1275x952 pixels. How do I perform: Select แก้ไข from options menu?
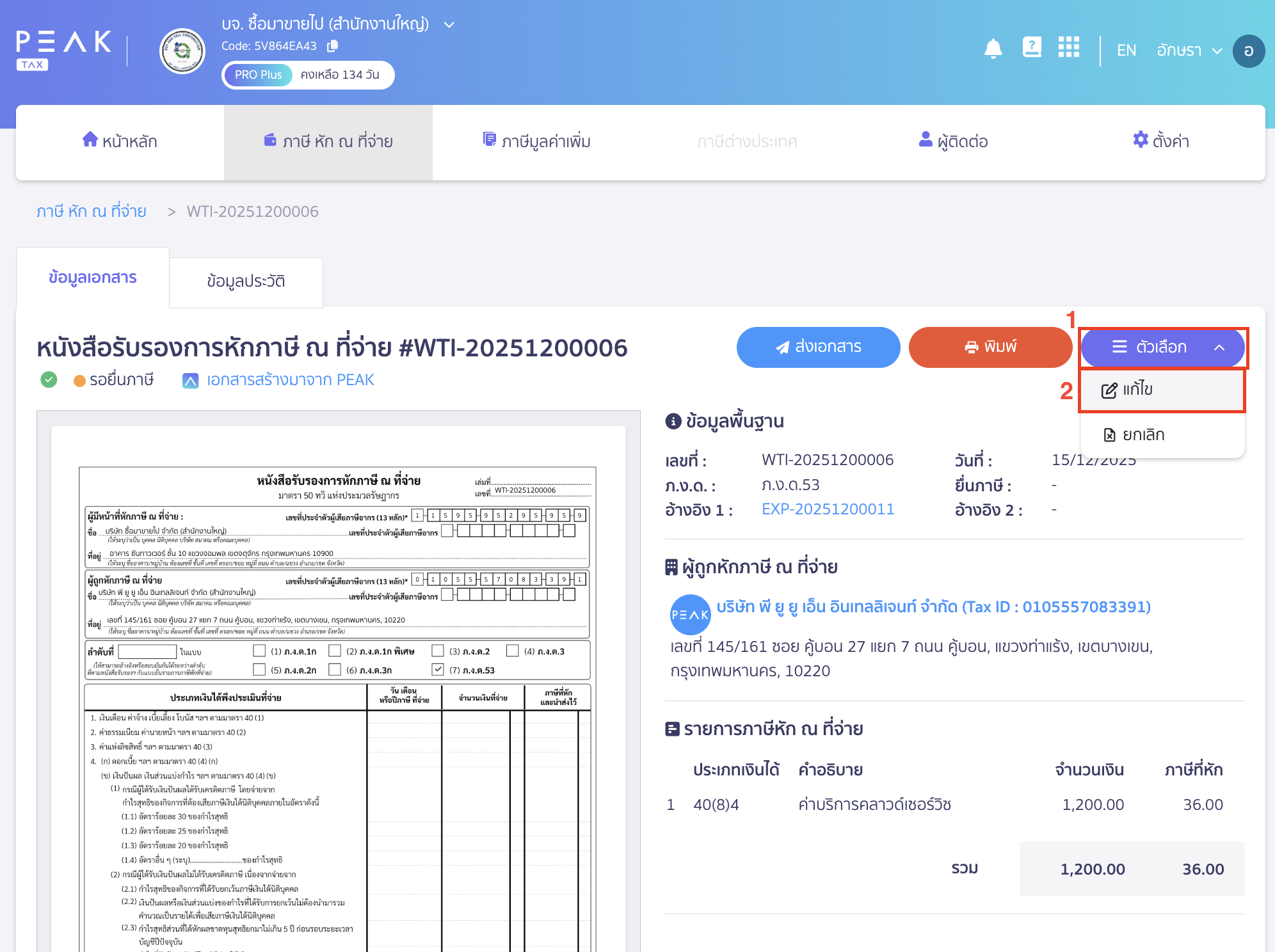point(1137,390)
